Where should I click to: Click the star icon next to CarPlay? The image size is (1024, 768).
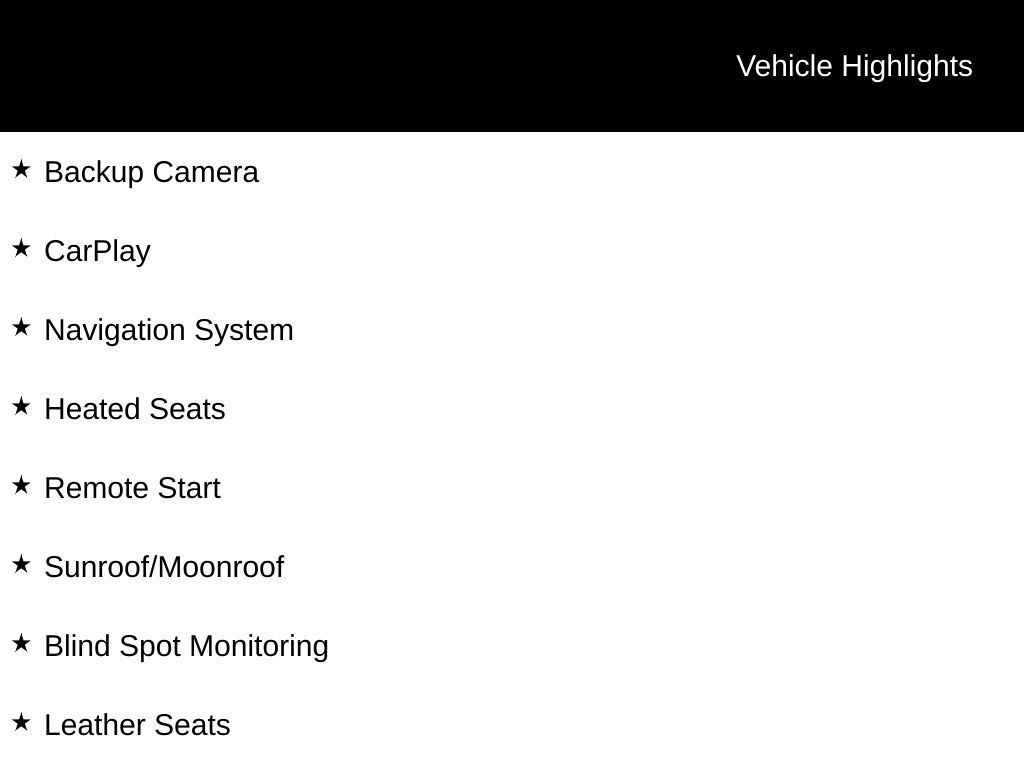21,248
